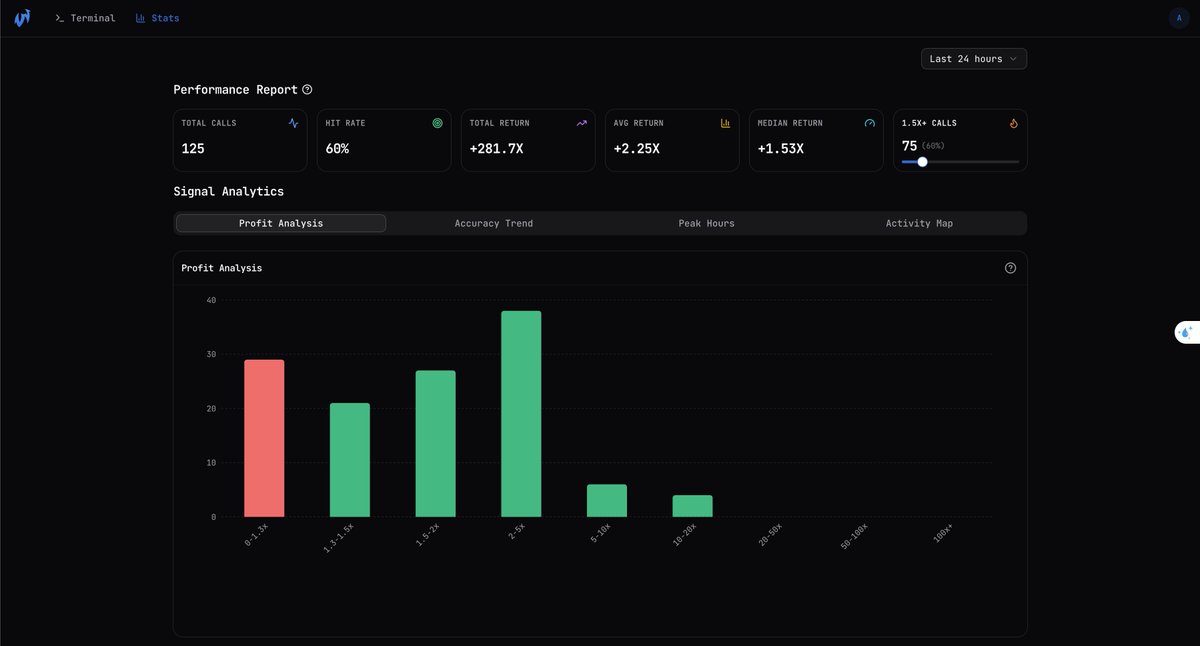Click the Profit Analysis chart help icon
The height and width of the screenshot is (646, 1200).
1010,268
